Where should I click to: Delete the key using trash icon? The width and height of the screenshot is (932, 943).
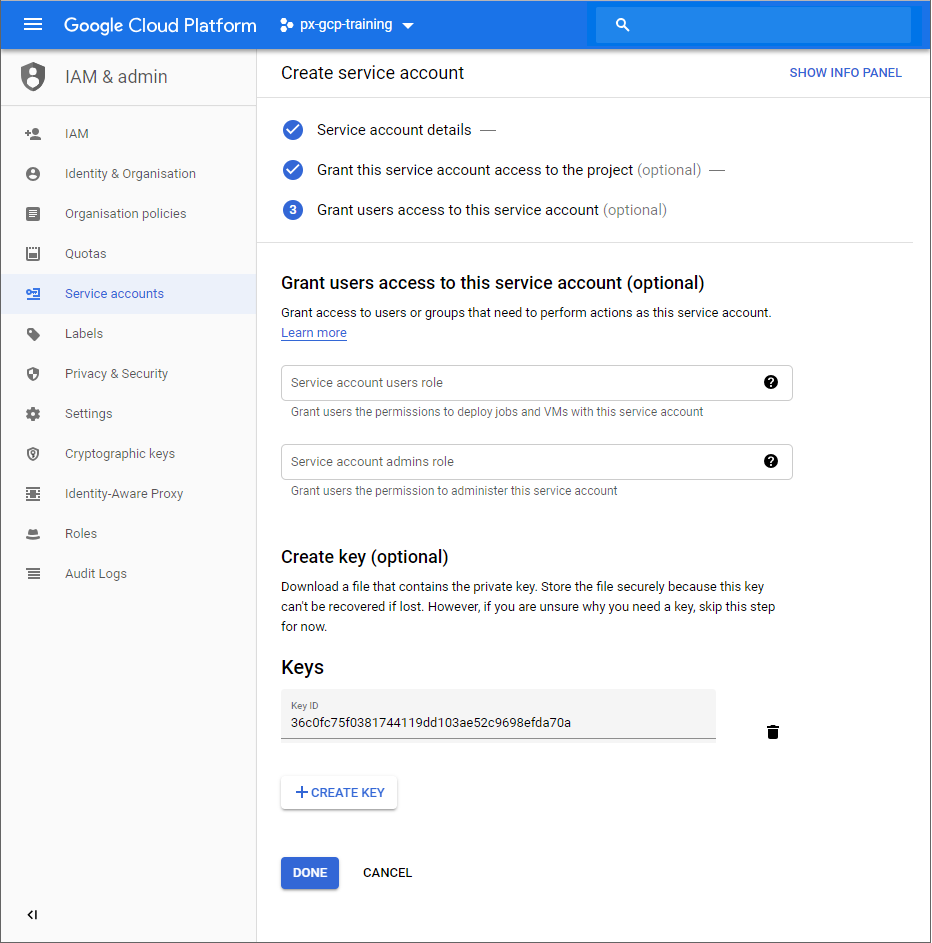(x=772, y=732)
